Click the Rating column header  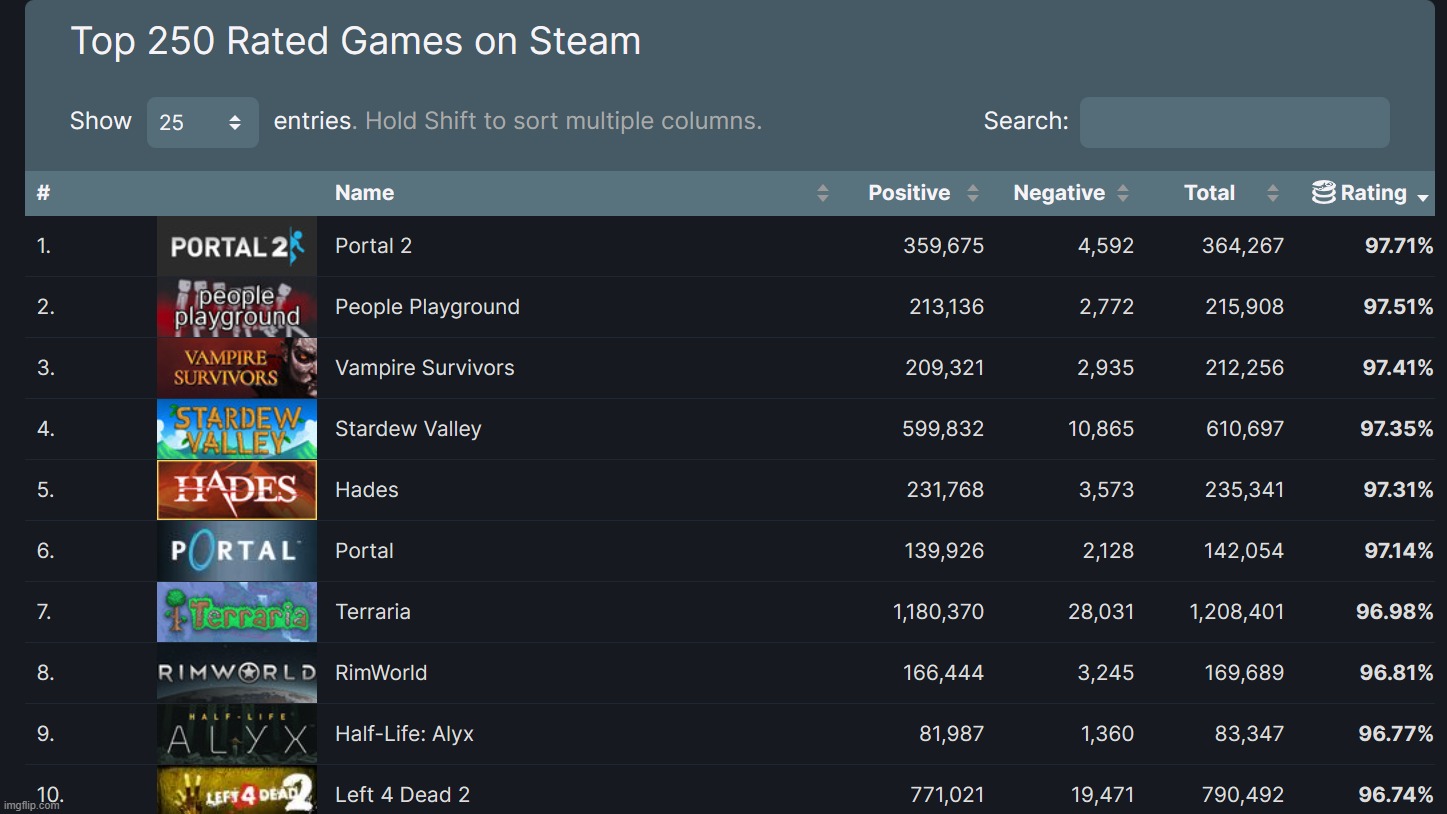1372,192
